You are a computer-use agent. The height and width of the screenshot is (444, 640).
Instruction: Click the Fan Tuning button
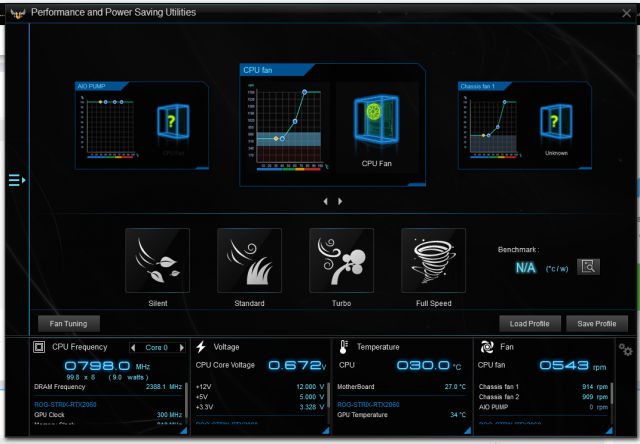[x=68, y=323]
